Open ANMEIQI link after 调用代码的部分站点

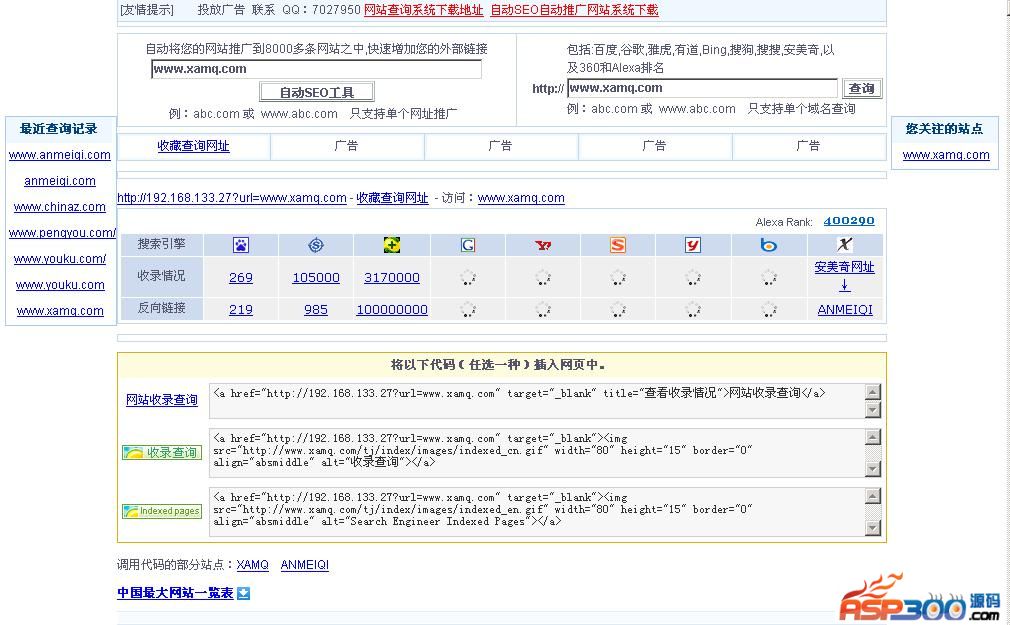[305, 565]
